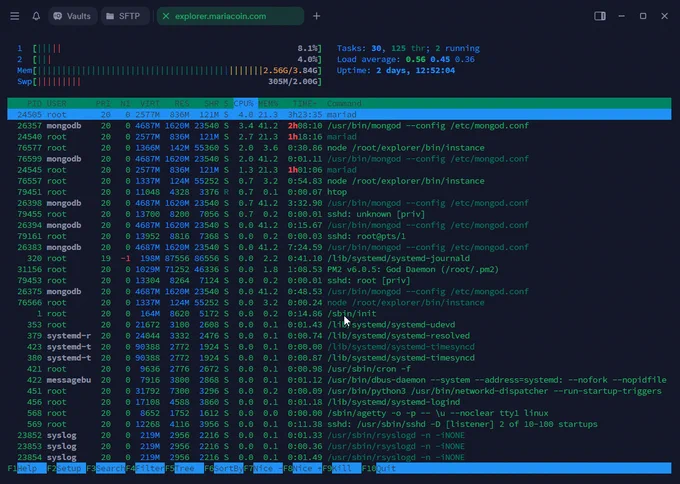This screenshot has width=680, height=484.
Task: Toggle the side panel layout icon
Action: 600,16
